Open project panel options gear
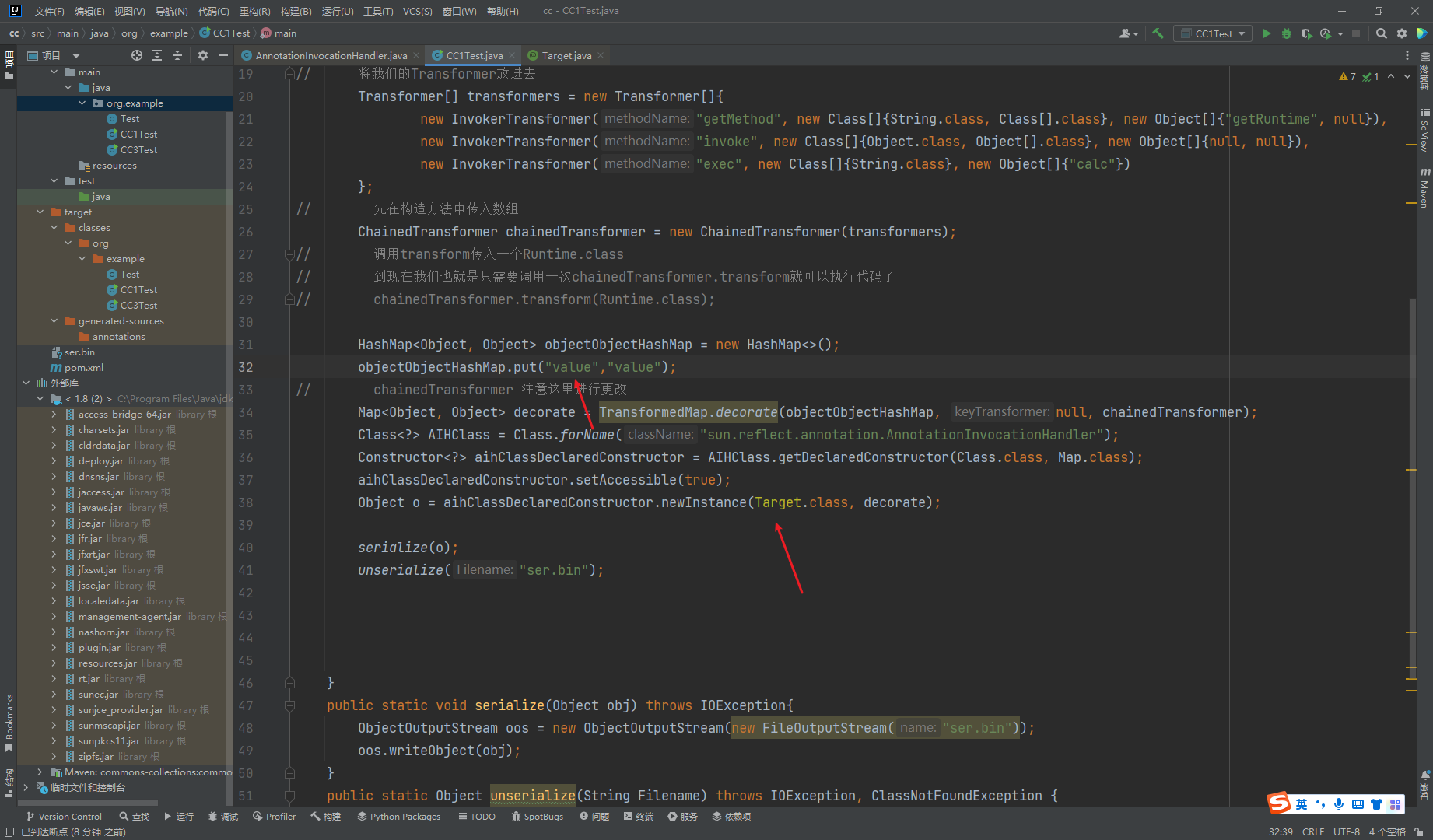Viewport: 1433px width, 840px height. click(203, 55)
